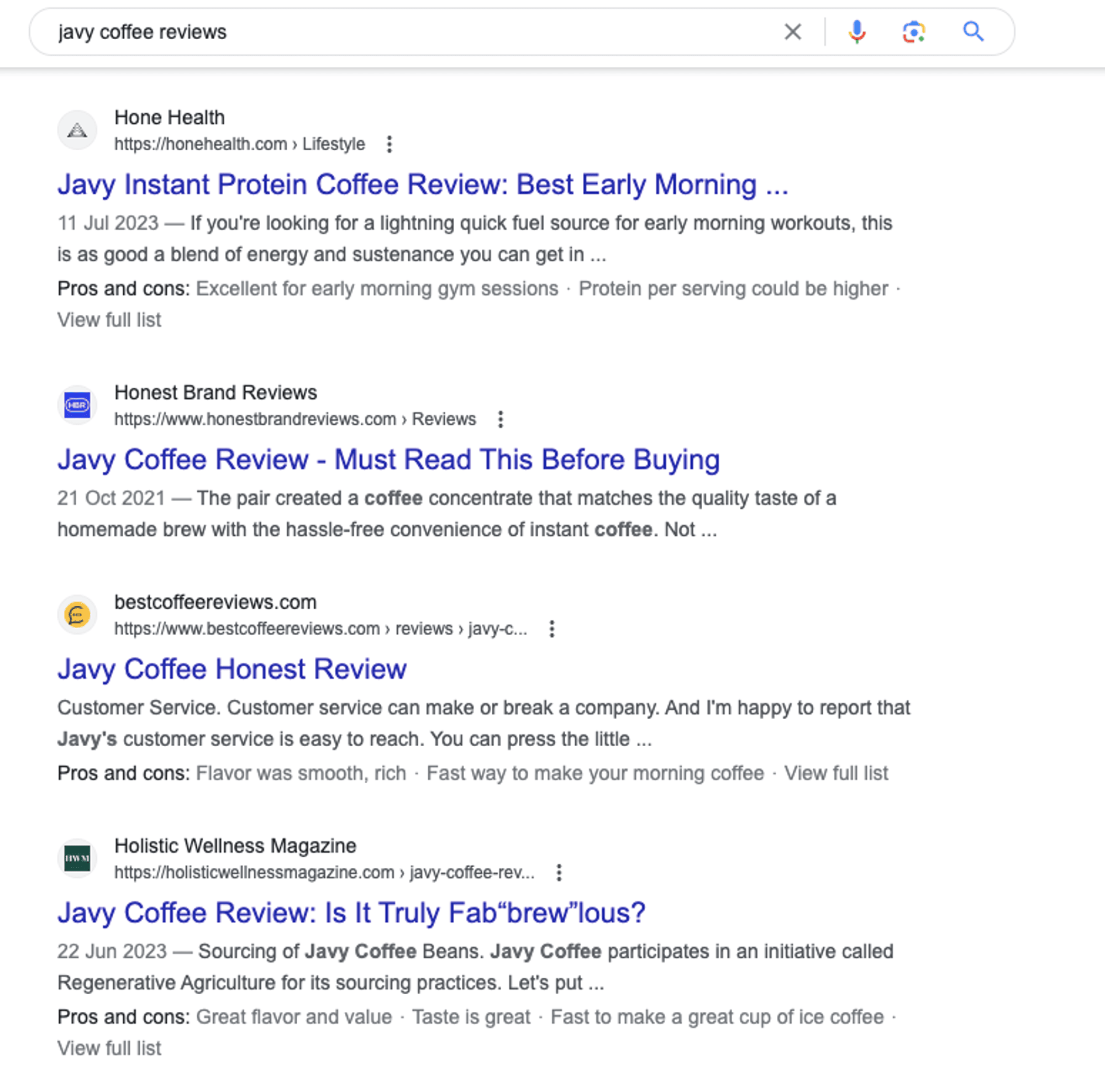Click 'View full list' under bestcoffeereviews result
This screenshot has width=1105, height=1092.
point(836,773)
